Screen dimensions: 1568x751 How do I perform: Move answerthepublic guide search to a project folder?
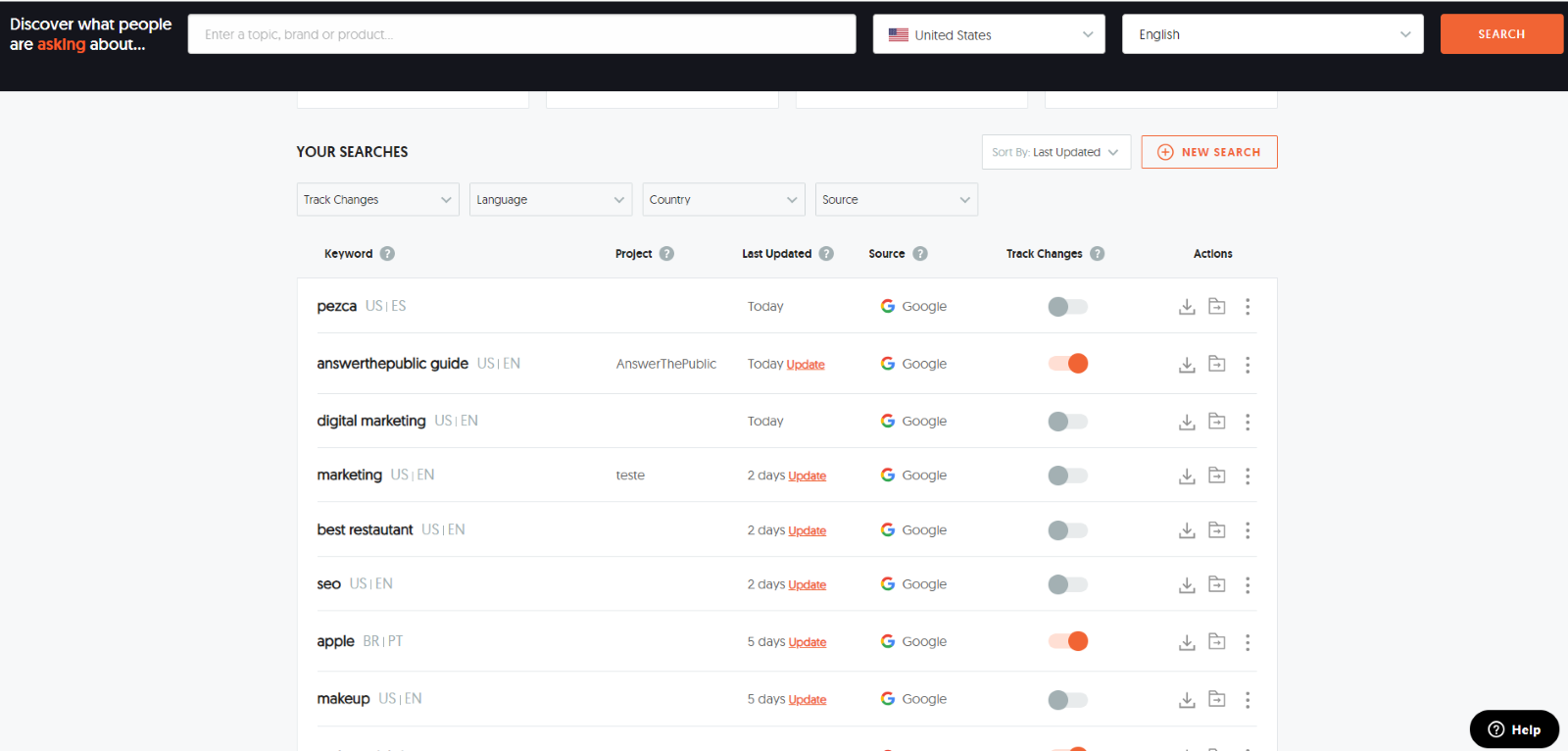pyautogui.click(x=1217, y=364)
